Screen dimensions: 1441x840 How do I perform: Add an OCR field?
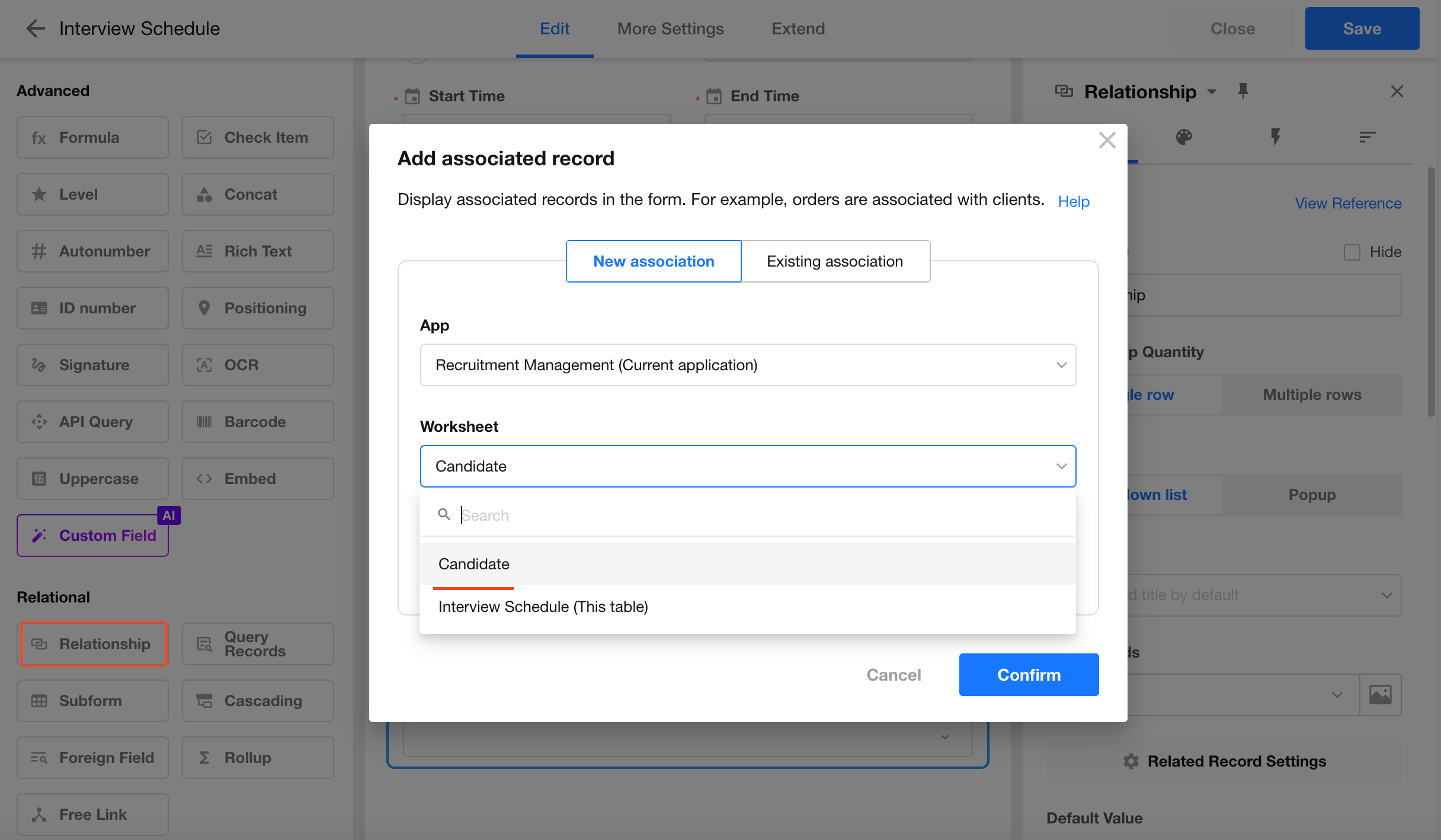(x=258, y=365)
